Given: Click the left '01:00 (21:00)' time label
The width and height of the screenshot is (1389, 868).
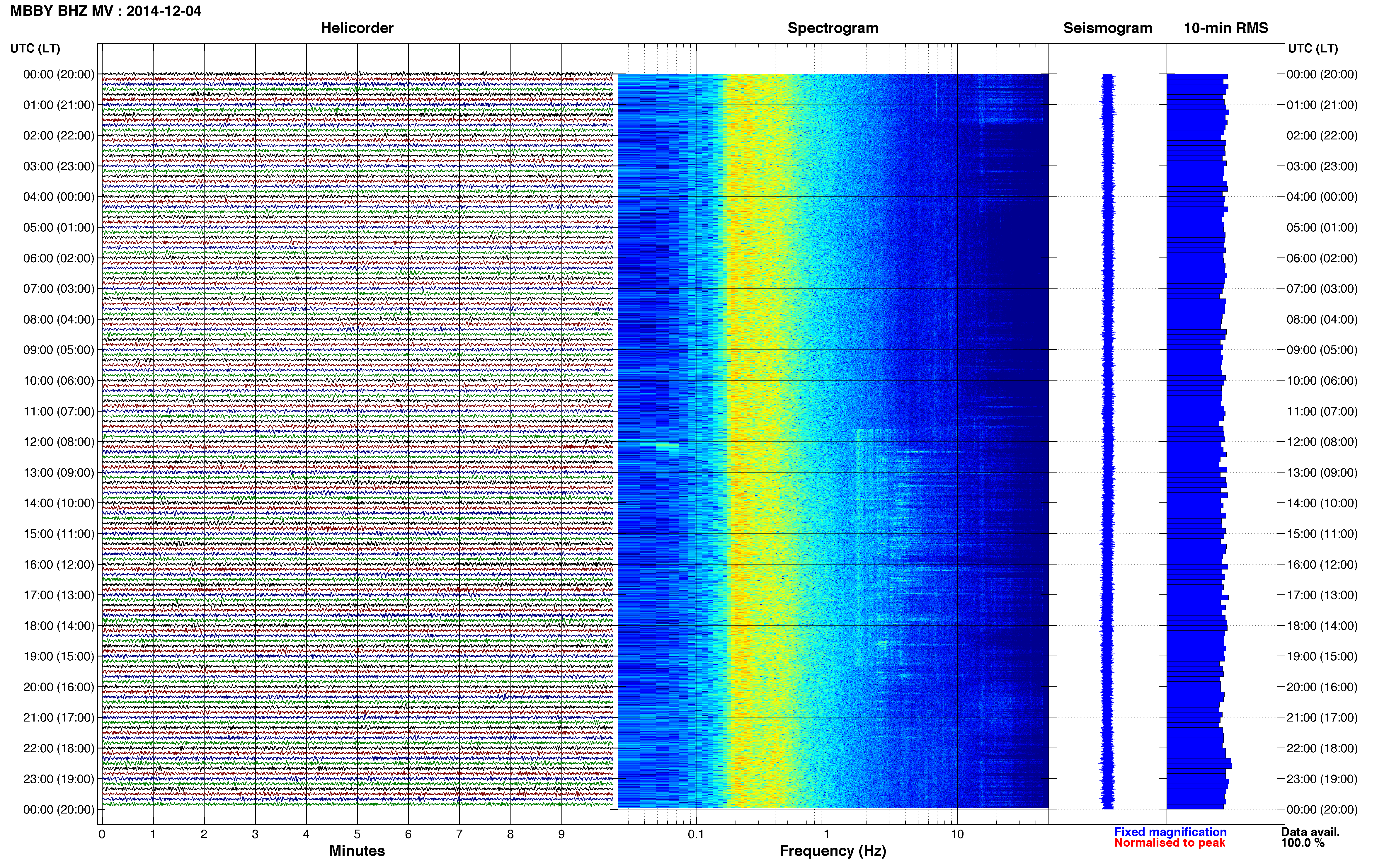Looking at the screenshot, I should coord(59,105).
